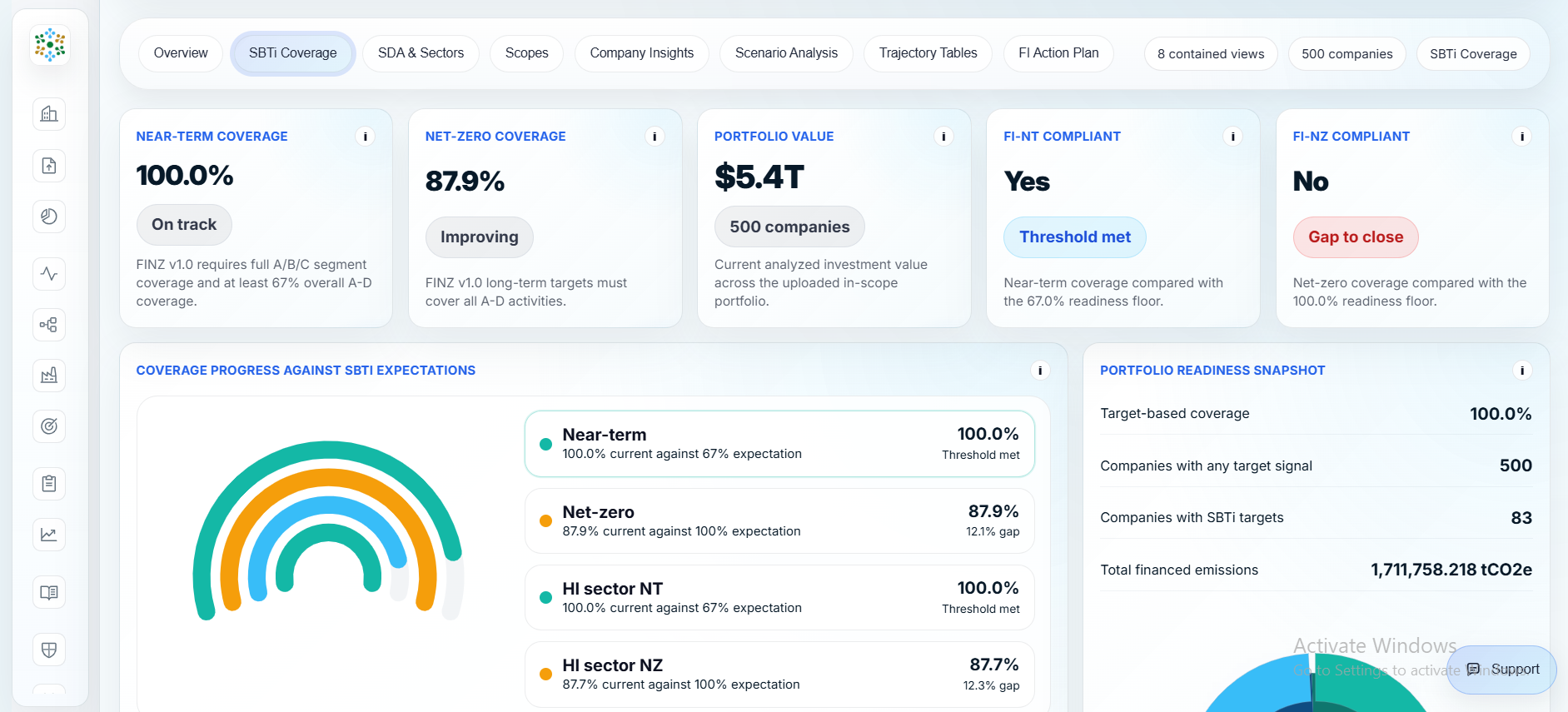Screen dimensions: 1568x712
Task: Click the colorful app logo icon
Action: tap(50, 45)
